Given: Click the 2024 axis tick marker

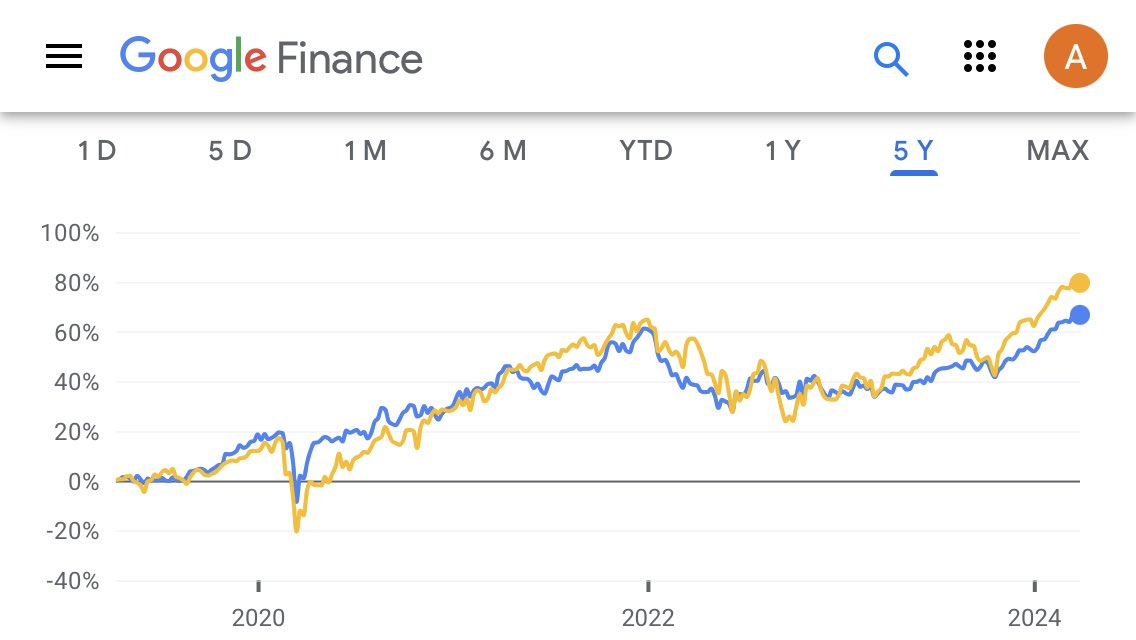Looking at the screenshot, I should click(1035, 586).
